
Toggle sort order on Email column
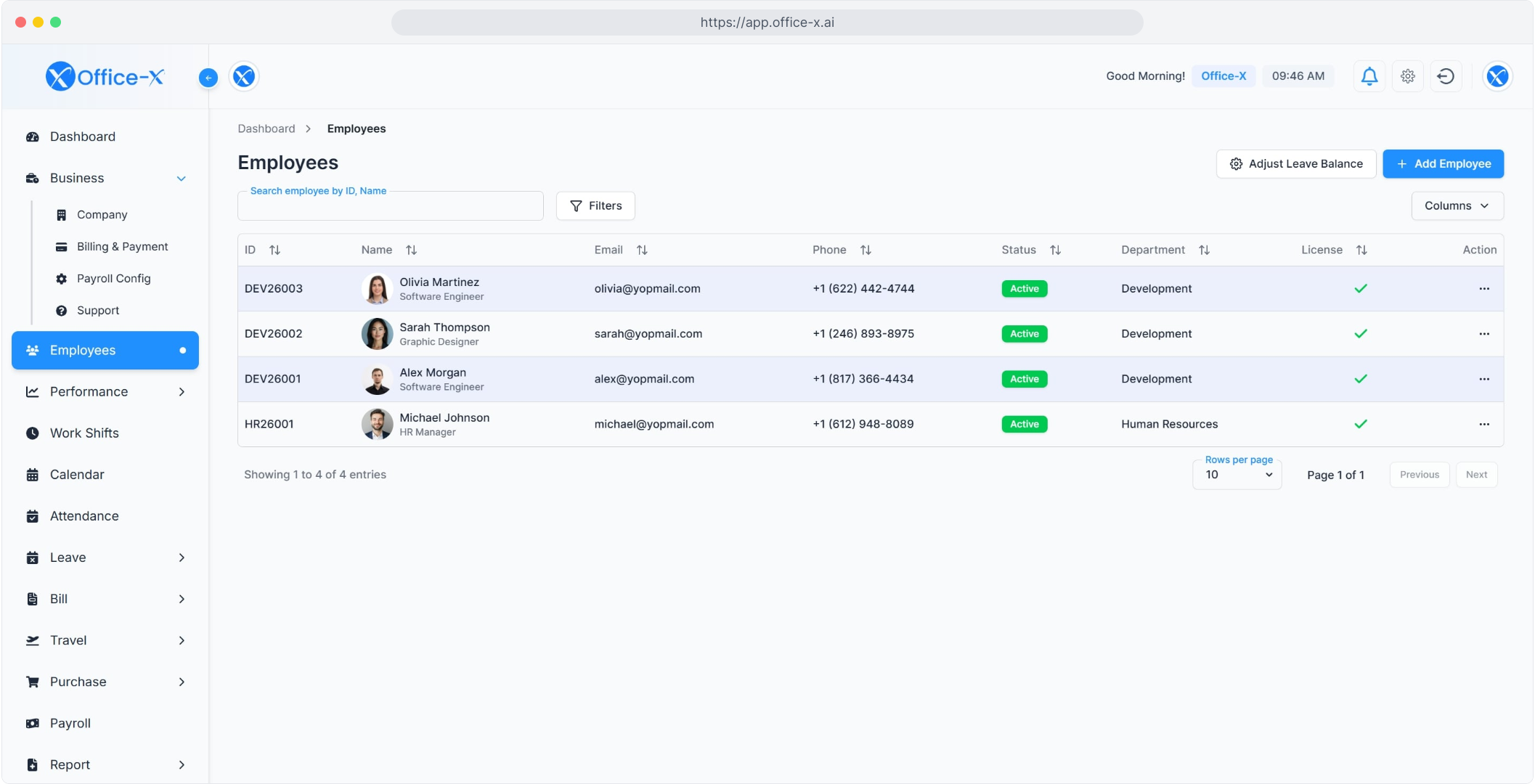coord(642,250)
